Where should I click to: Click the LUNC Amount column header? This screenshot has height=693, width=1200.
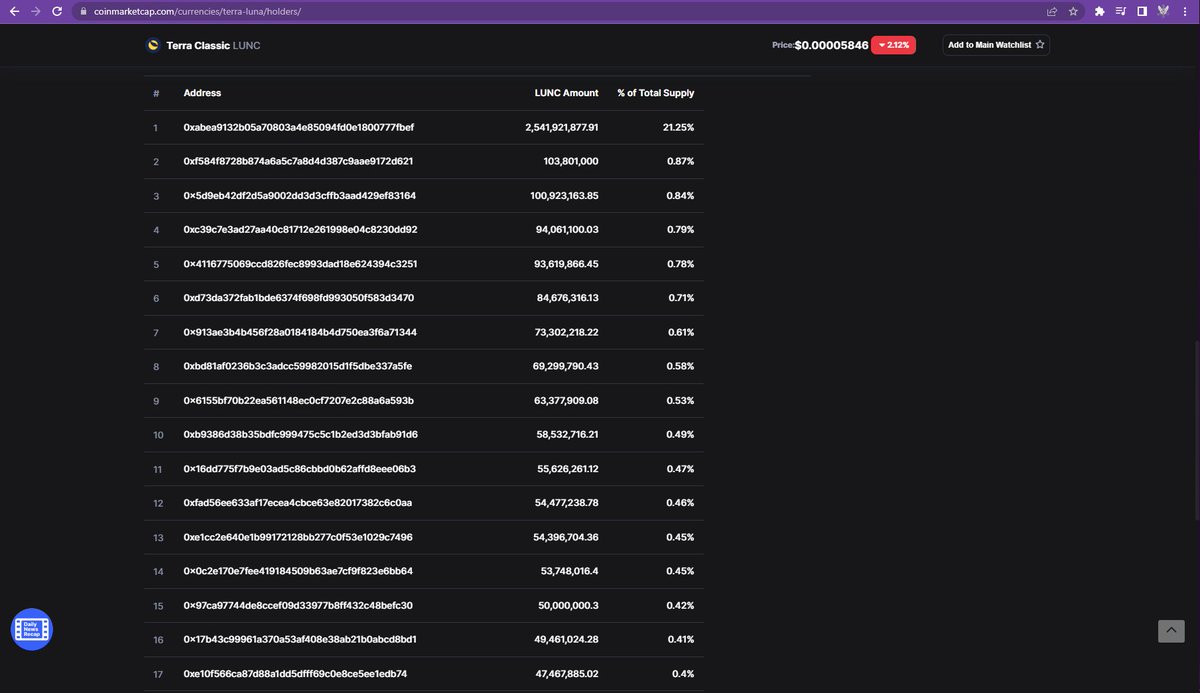tap(567, 93)
